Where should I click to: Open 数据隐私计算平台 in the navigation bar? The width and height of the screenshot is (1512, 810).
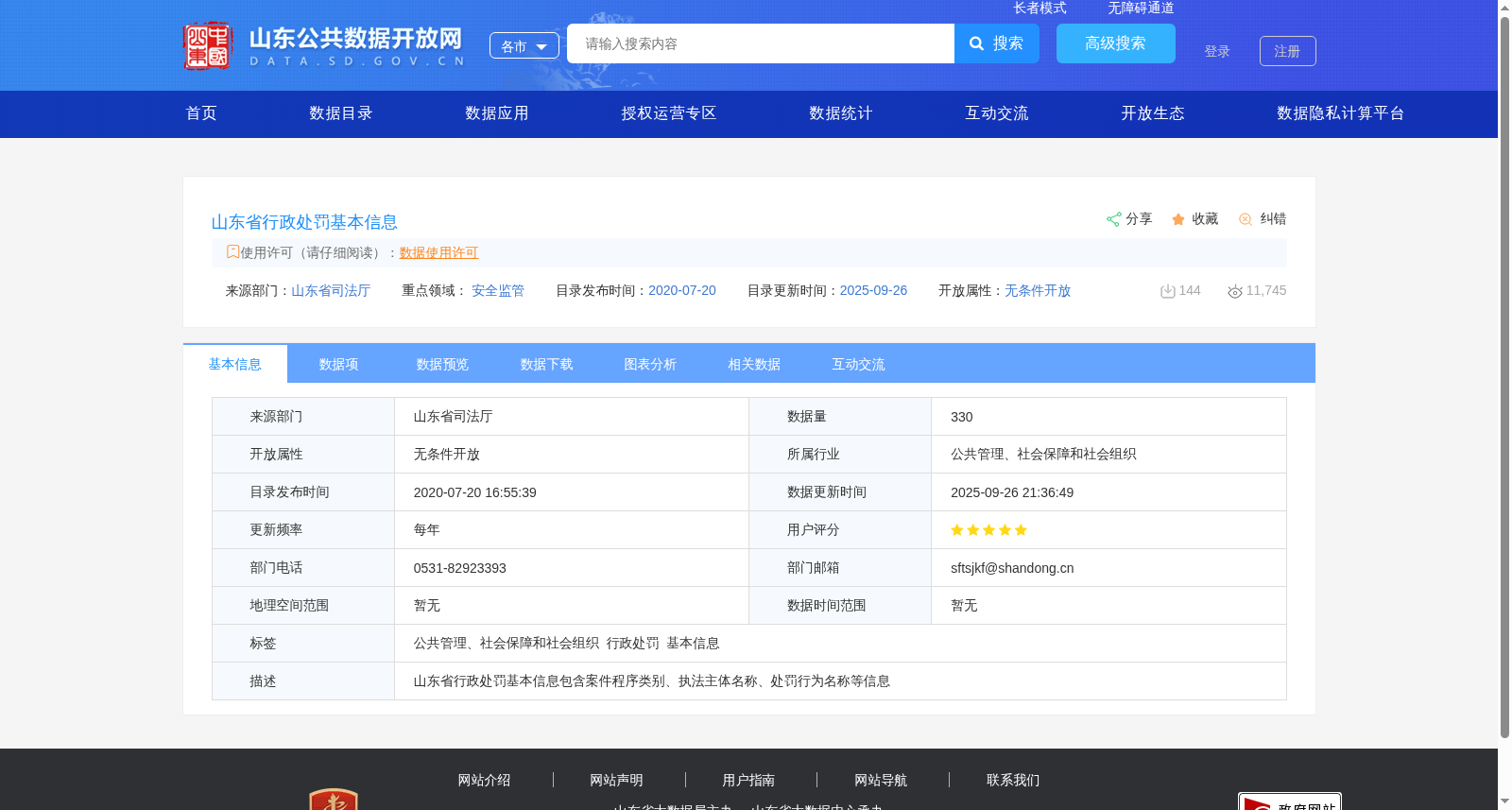[x=1341, y=113]
